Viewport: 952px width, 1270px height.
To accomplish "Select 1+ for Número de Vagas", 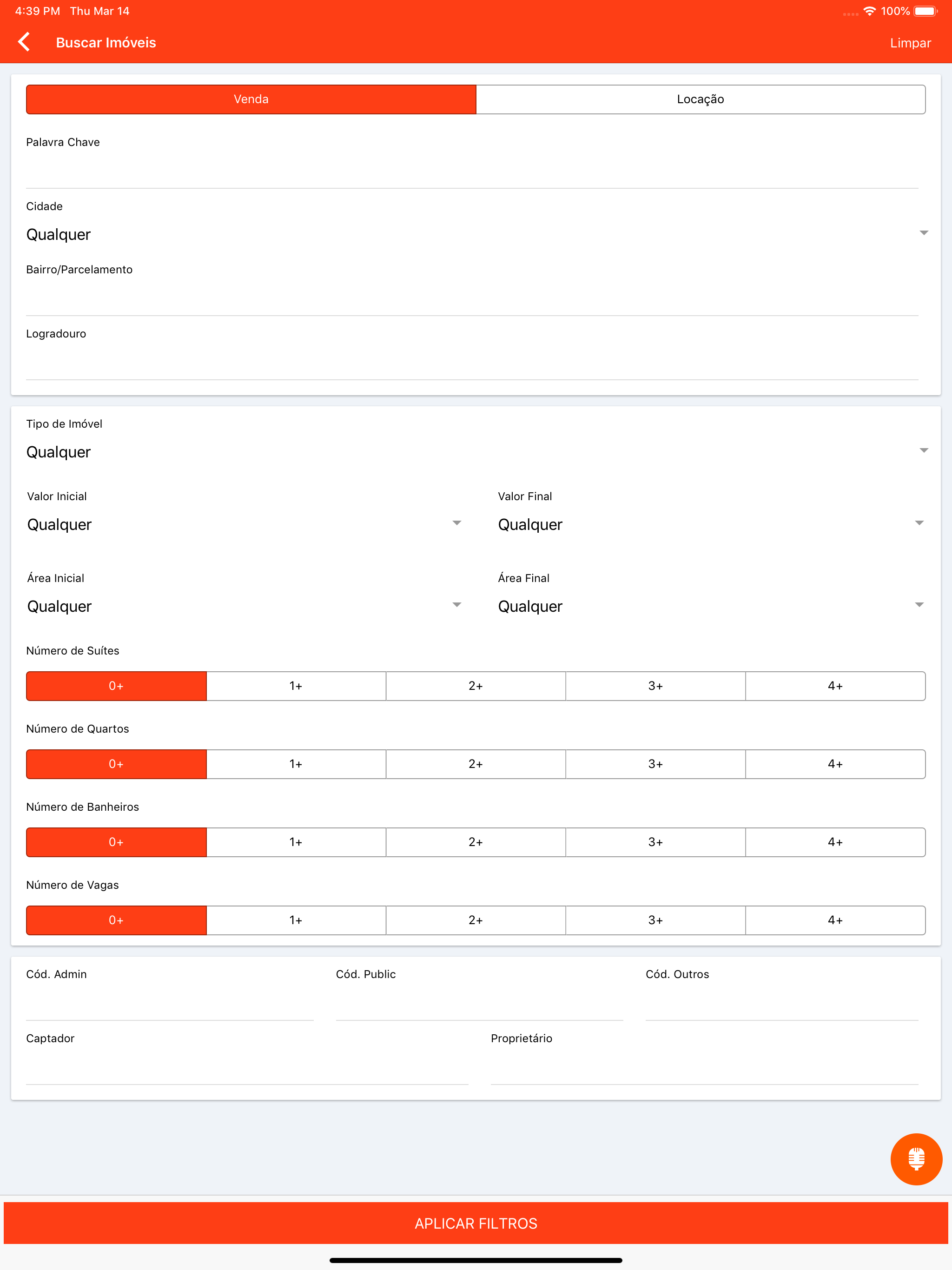I will coord(296,920).
